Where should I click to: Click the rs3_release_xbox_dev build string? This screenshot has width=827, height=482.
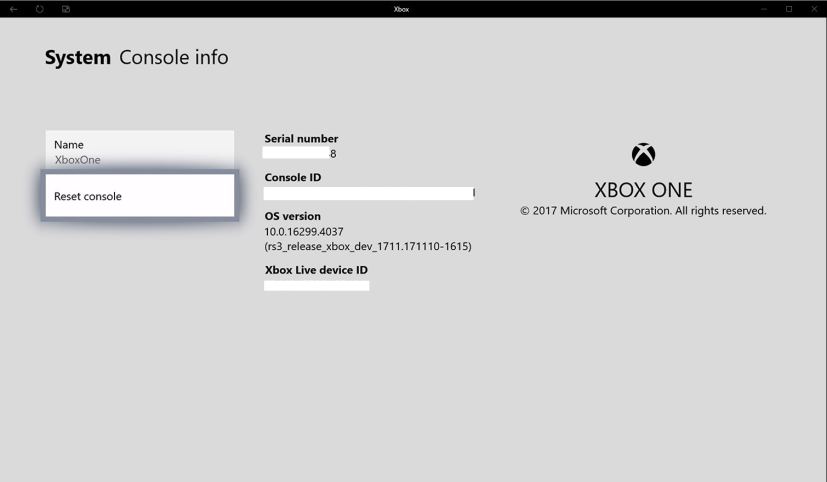368,246
